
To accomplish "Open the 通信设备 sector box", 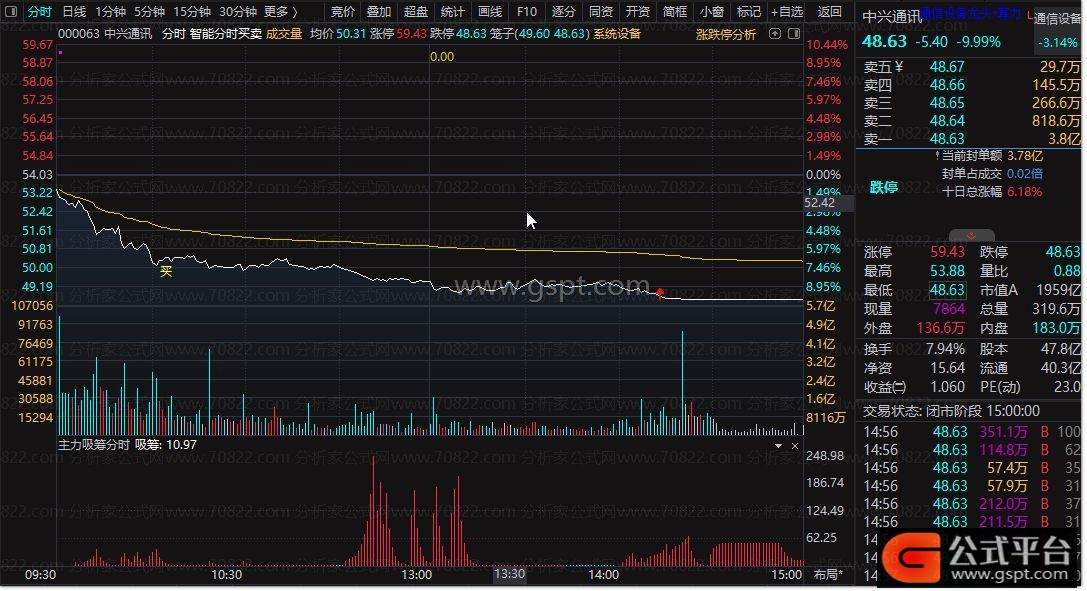I will pos(1056,18).
